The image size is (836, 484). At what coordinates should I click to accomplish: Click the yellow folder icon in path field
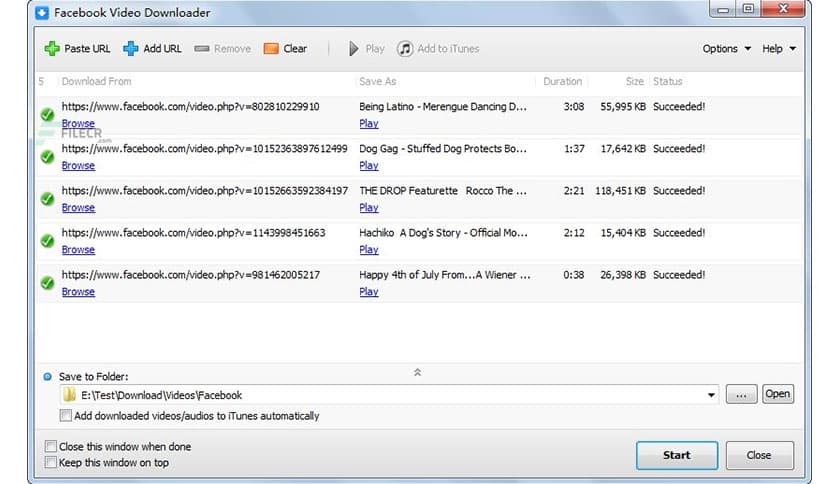[x=69, y=395]
